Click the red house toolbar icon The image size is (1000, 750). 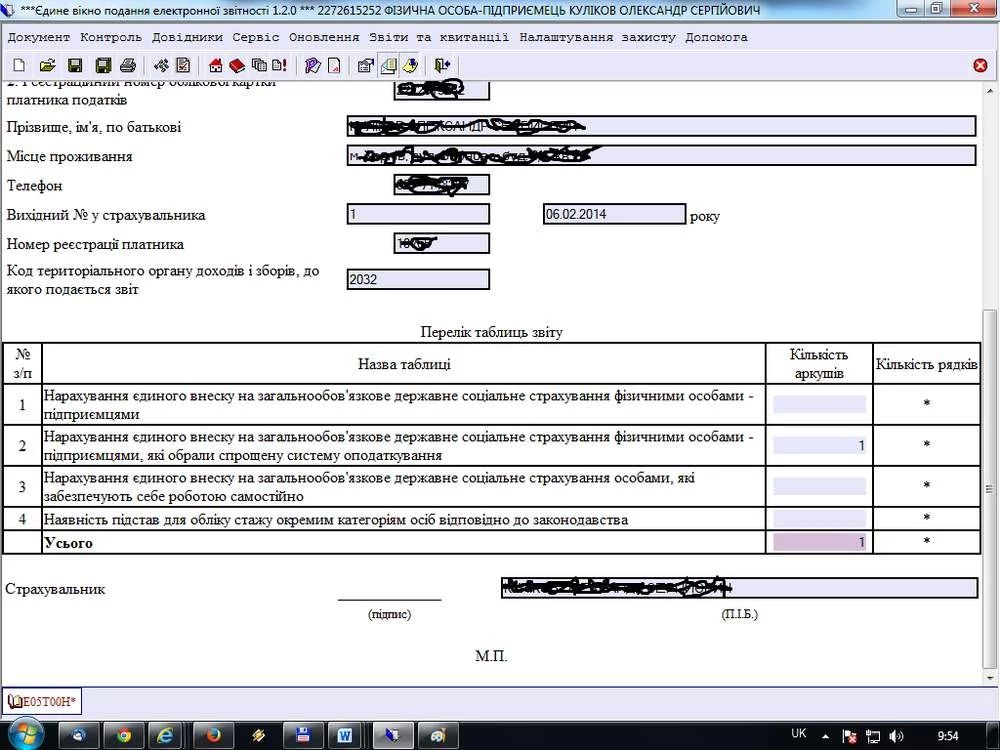coord(215,66)
